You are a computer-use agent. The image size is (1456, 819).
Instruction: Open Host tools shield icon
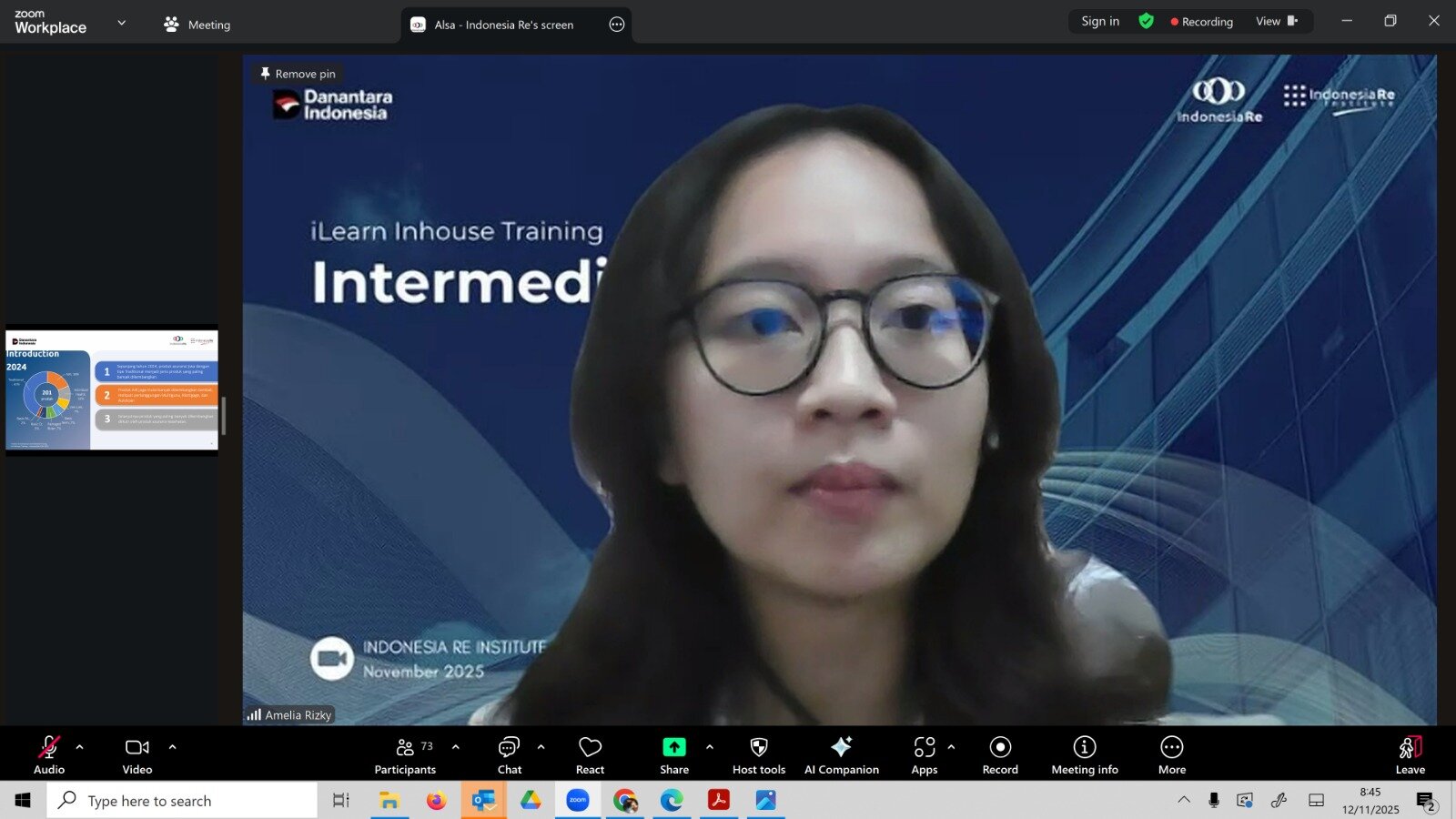[x=758, y=754]
